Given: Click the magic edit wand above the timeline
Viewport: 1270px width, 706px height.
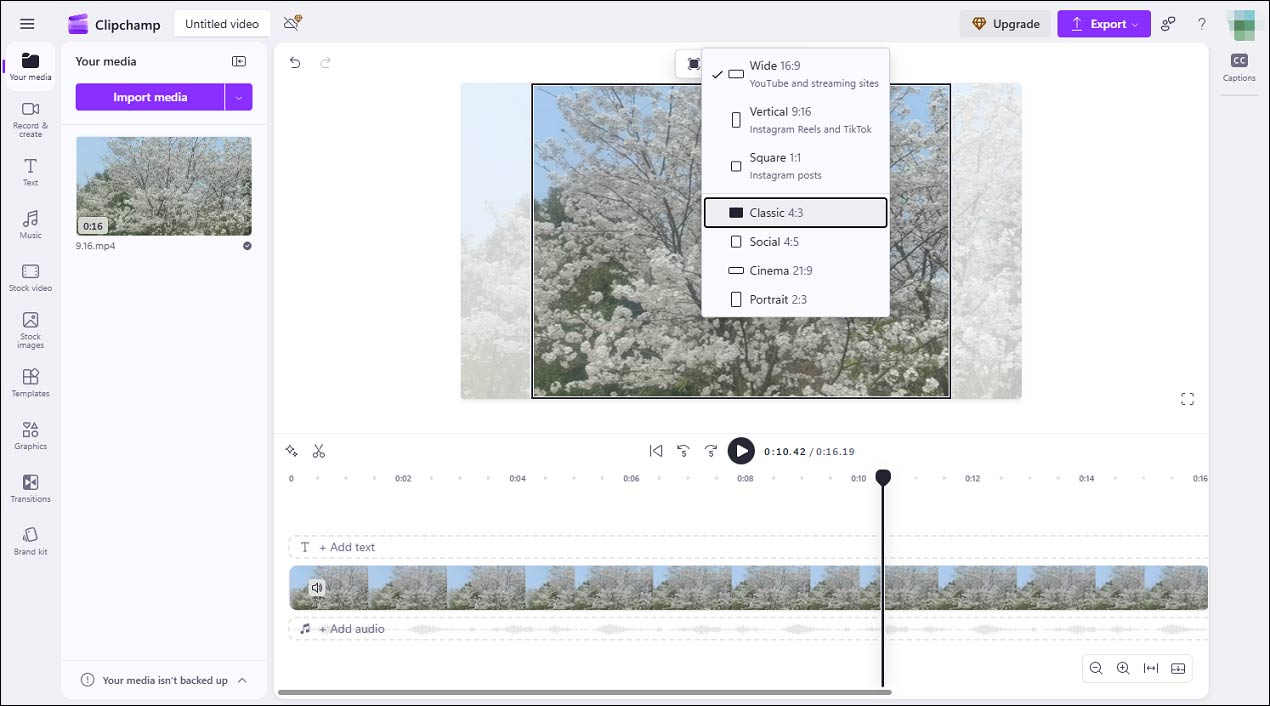Looking at the screenshot, I should click(x=291, y=451).
